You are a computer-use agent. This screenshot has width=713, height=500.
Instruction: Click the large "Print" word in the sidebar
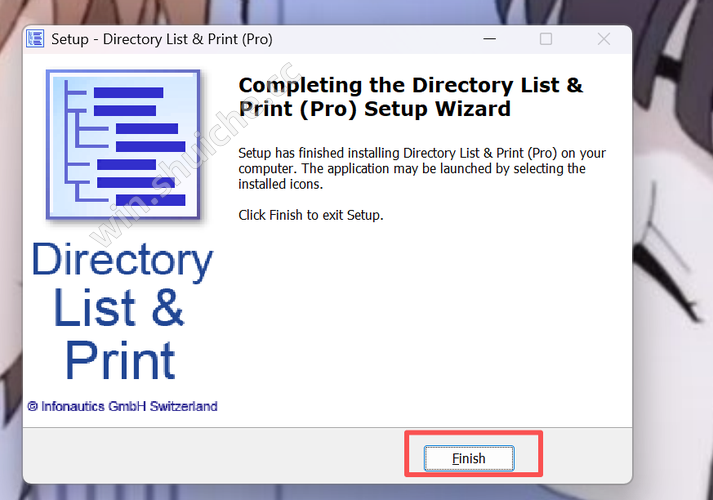[x=121, y=360]
